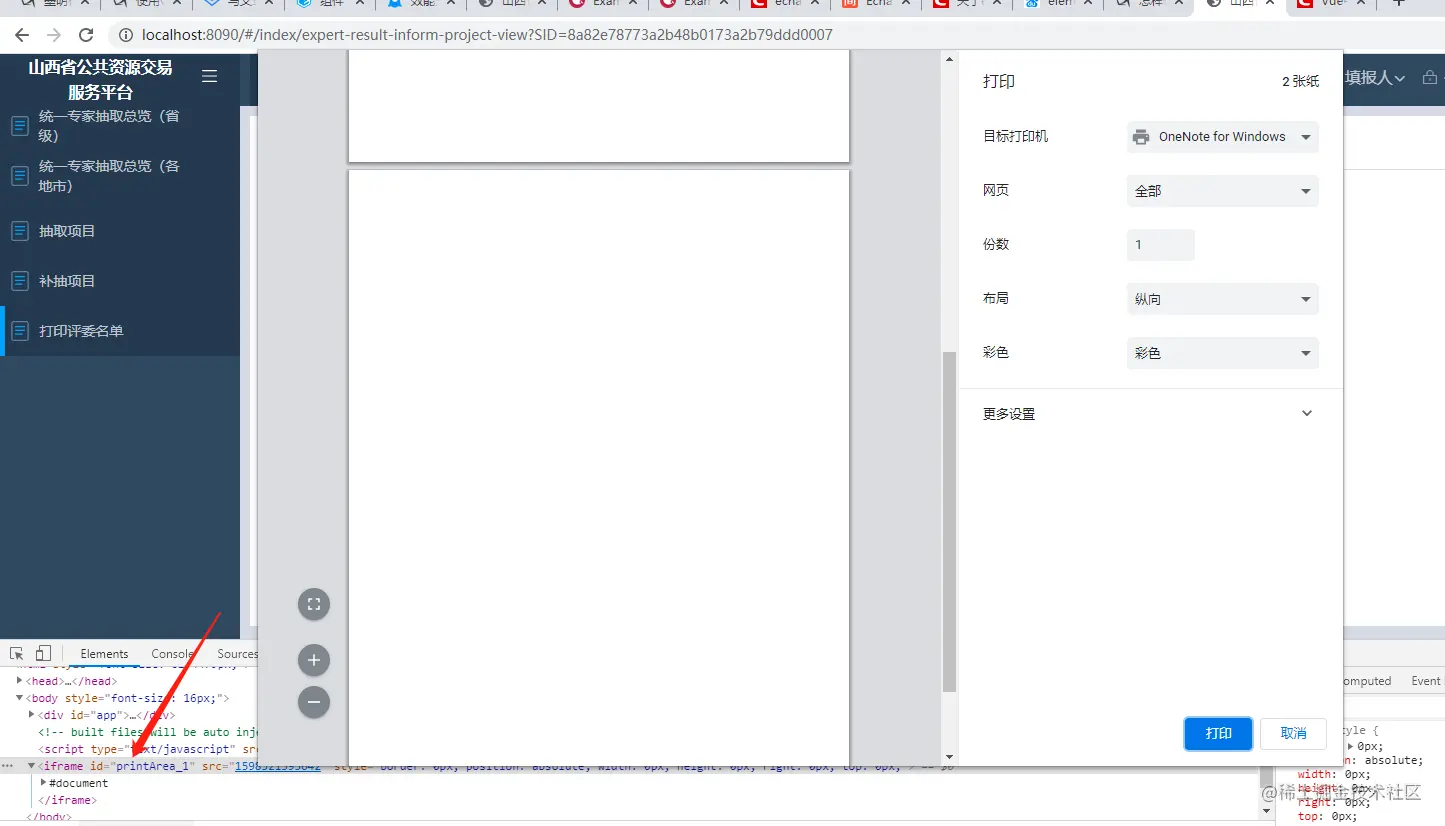Click the icon beside 打印评委名单
The height and width of the screenshot is (826, 1445).
point(19,331)
